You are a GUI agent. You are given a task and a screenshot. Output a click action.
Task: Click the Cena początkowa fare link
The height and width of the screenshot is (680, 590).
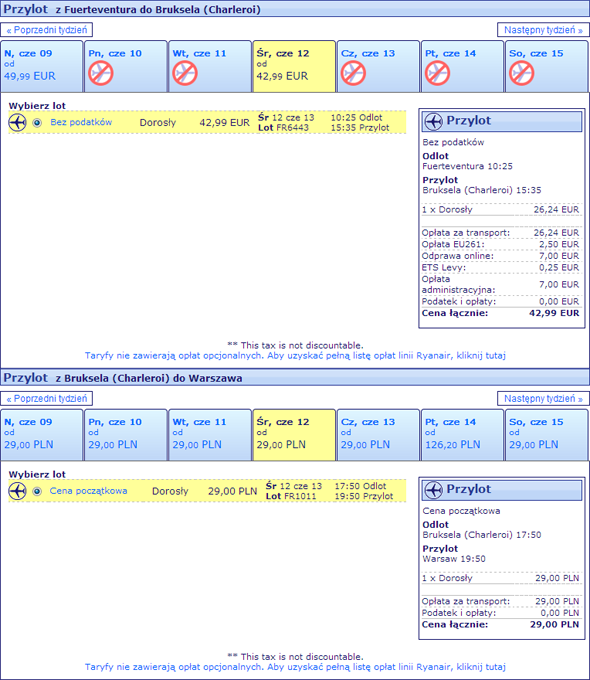tap(88, 491)
